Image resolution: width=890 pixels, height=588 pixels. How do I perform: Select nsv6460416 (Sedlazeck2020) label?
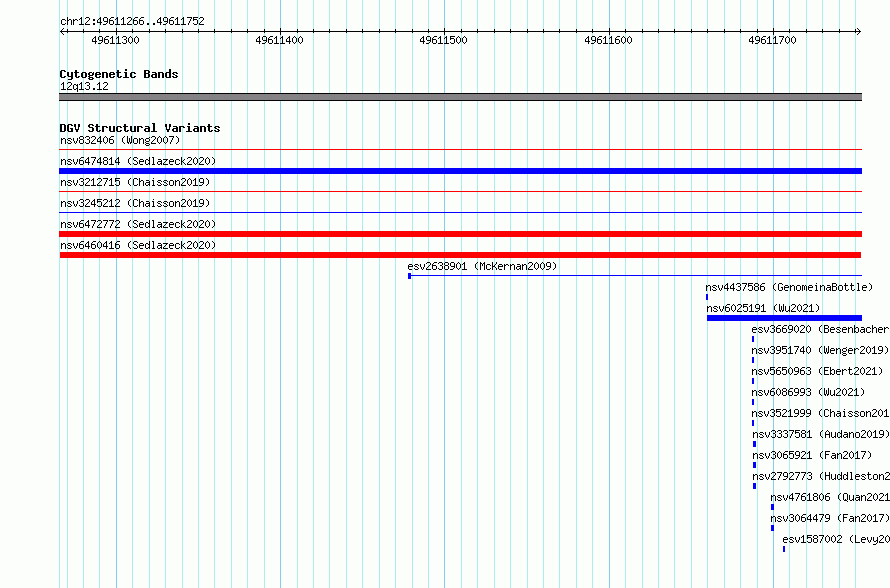point(138,245)
